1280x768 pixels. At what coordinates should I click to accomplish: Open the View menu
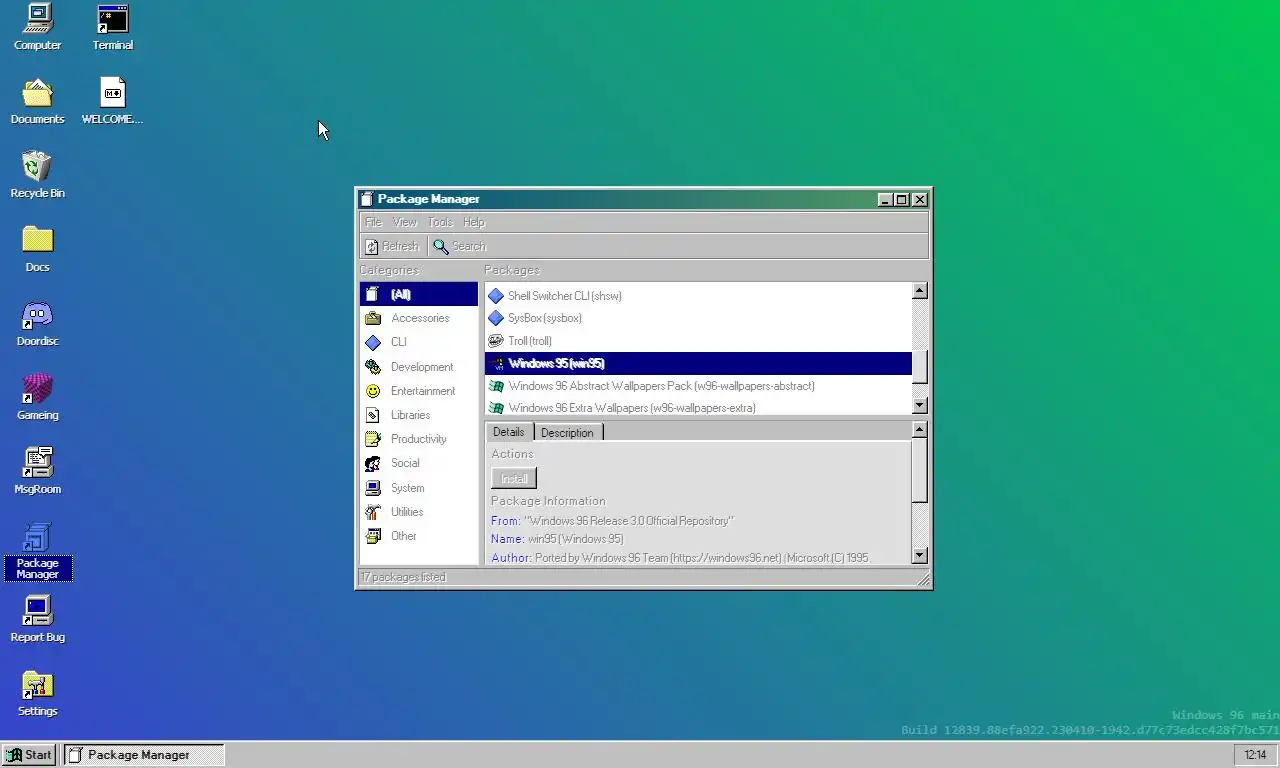(404, 222)
